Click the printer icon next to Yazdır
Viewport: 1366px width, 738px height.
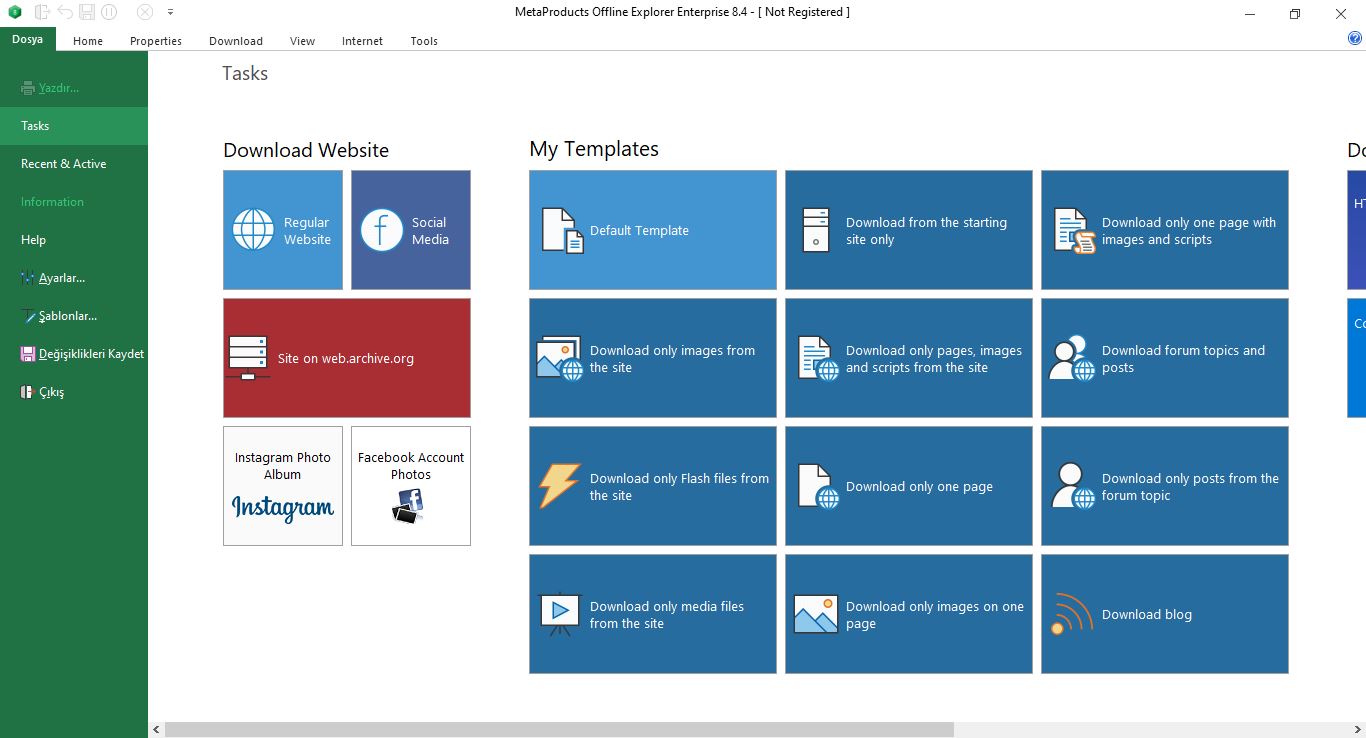click(x=28, y=88)
